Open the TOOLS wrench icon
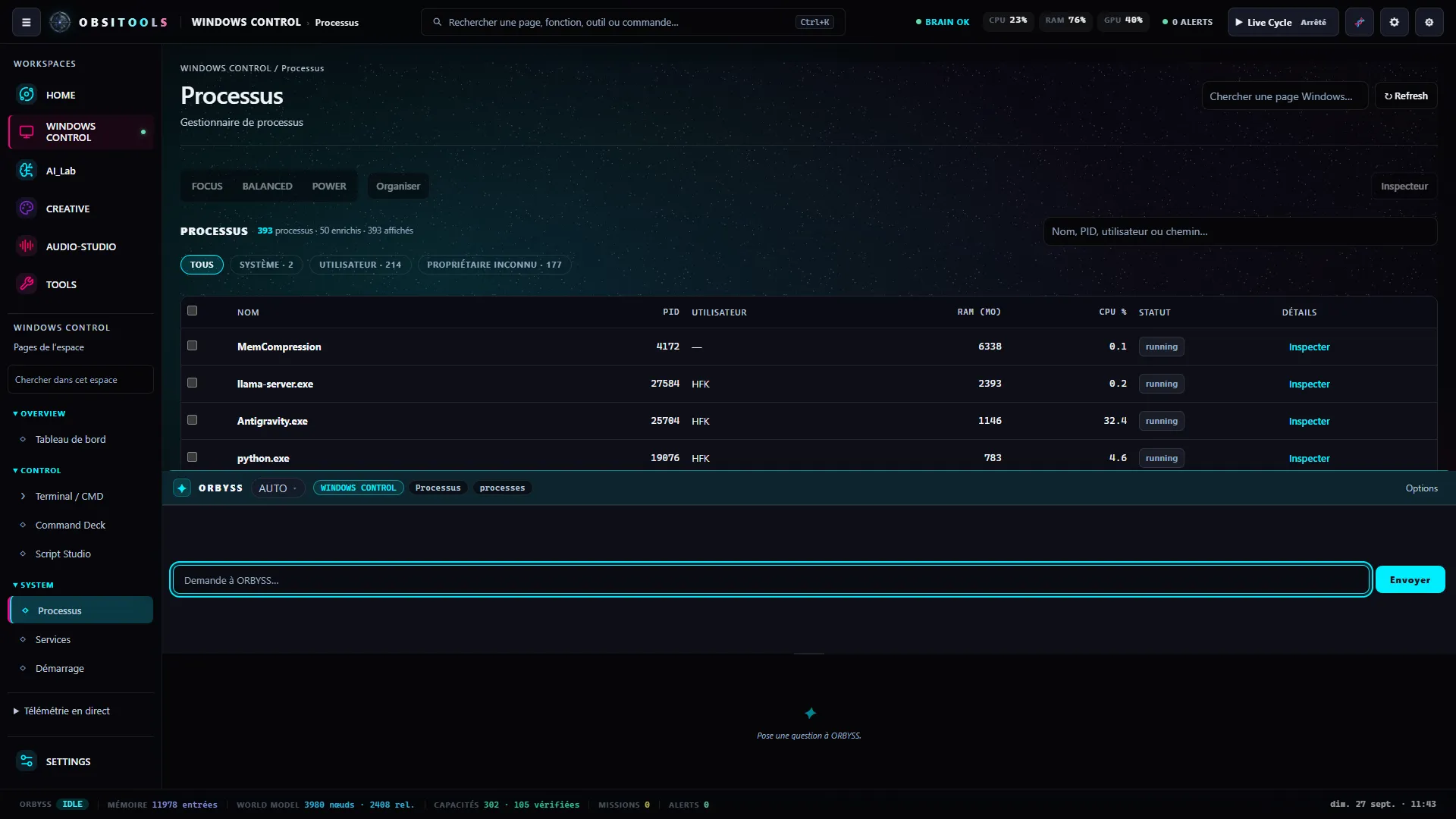This screenshot has width=1456, height=819. (x=27, y=284)
